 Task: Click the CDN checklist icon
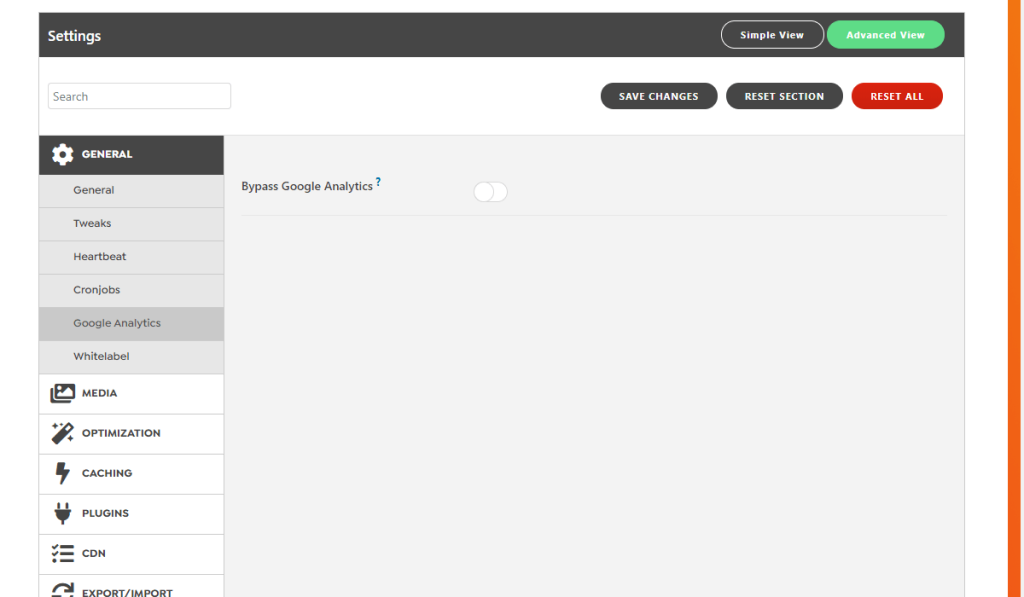63,553
